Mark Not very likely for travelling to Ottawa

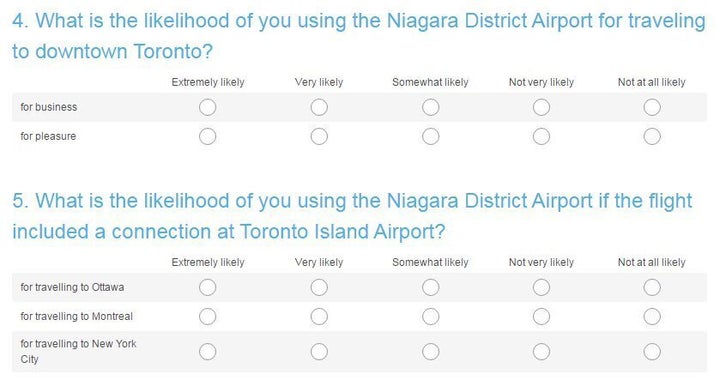coord(541,287)
